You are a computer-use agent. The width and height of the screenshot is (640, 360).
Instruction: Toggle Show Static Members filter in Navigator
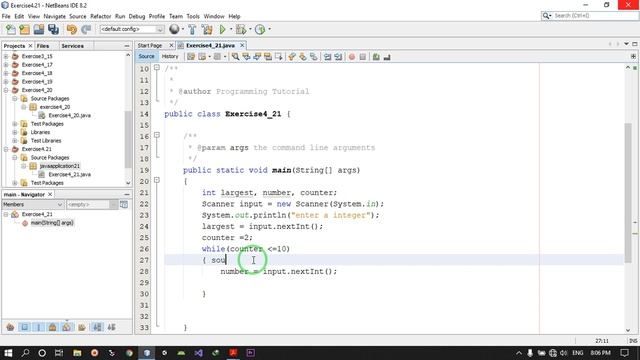pyautogui.click(x=39, y=327)
